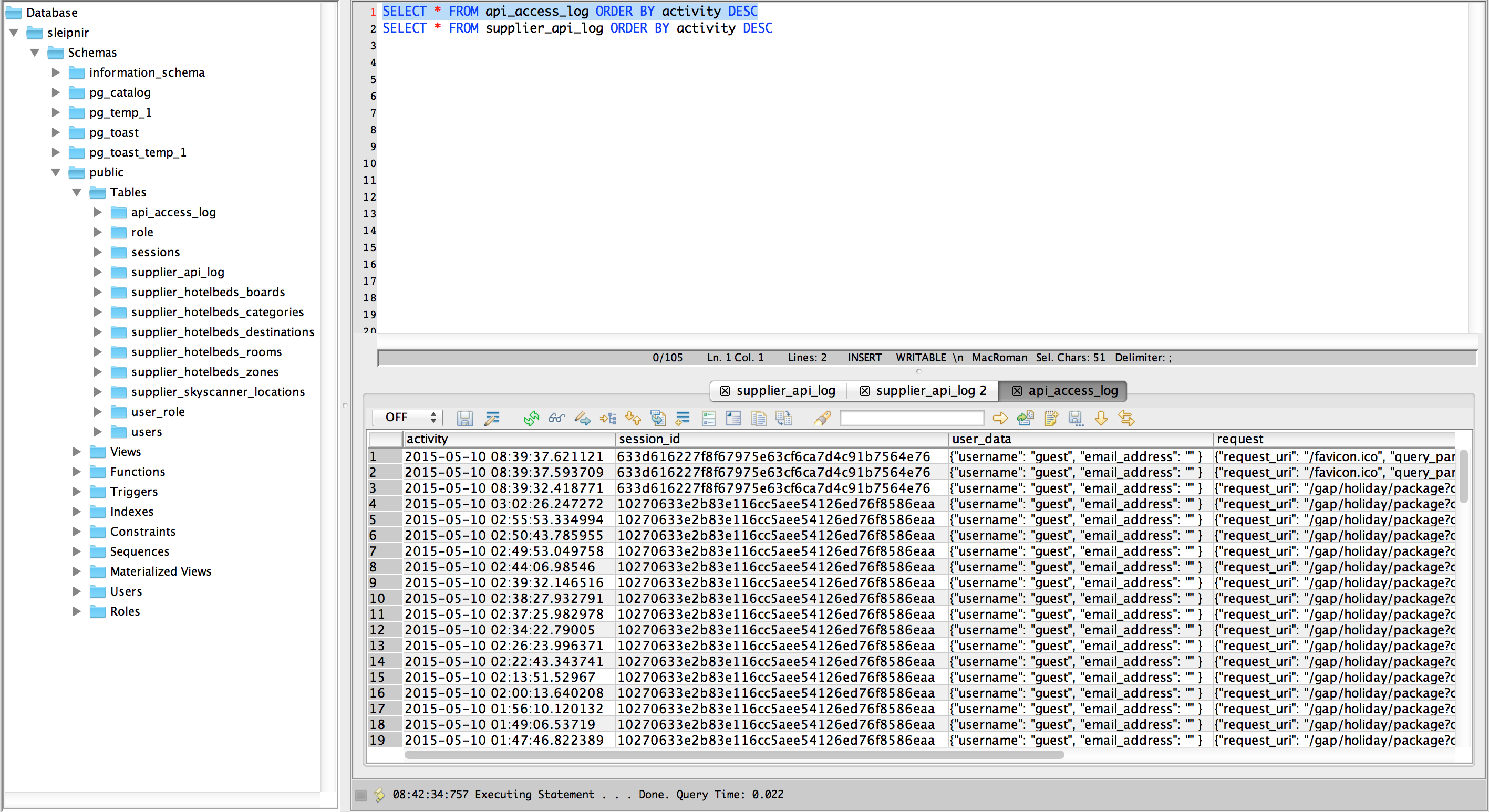Viewport: 1489px width, 812px height.
Task: Collapse the public schema node
Action: [x=56, y=172]
